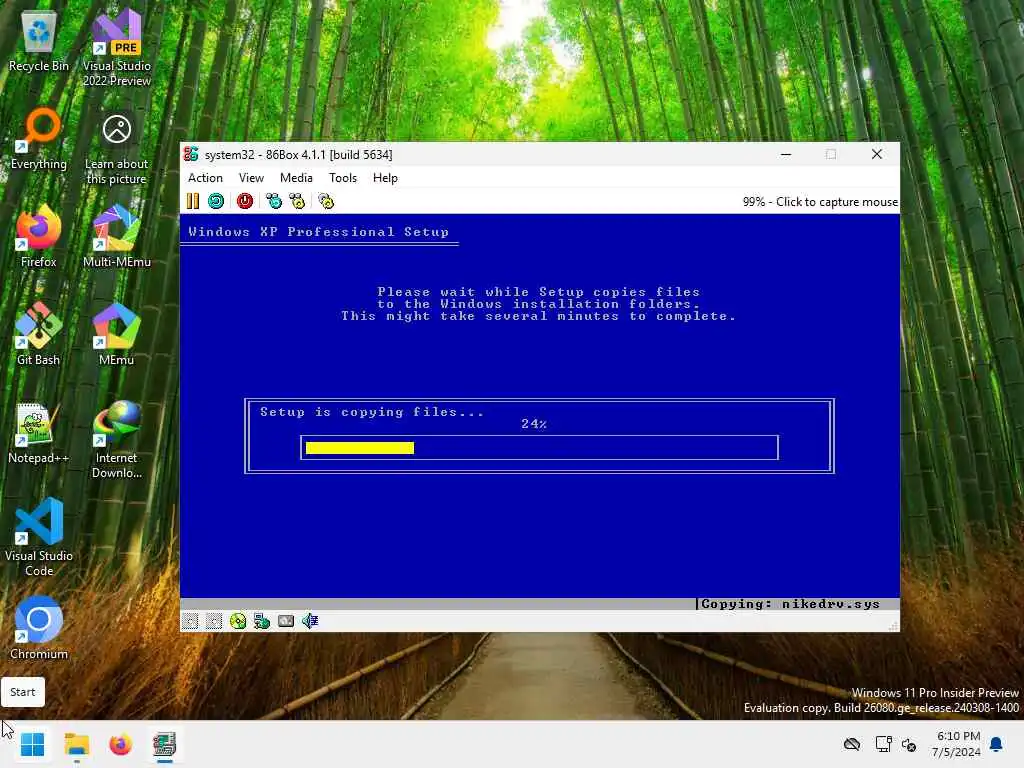Image resolution: width=1024 pixels, height=768 pixels.
Task: Click the 'Windows XP Professional Setup' heading
Action: (319, 232)
